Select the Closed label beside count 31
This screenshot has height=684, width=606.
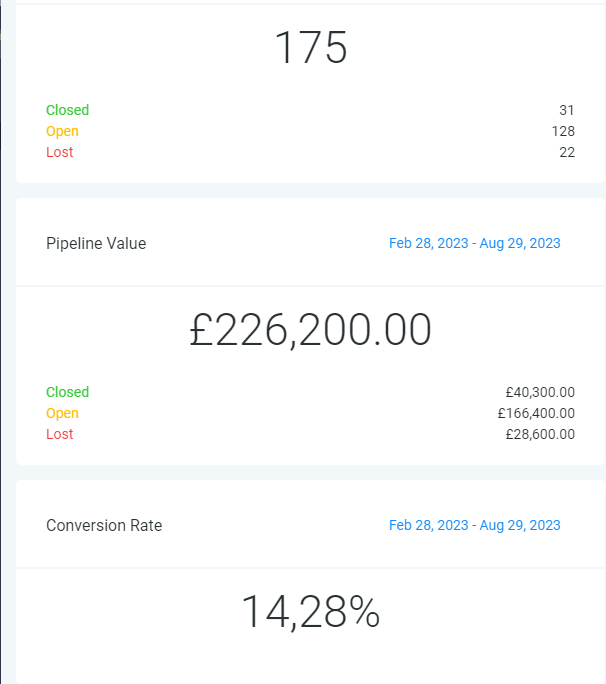[67, 110]
